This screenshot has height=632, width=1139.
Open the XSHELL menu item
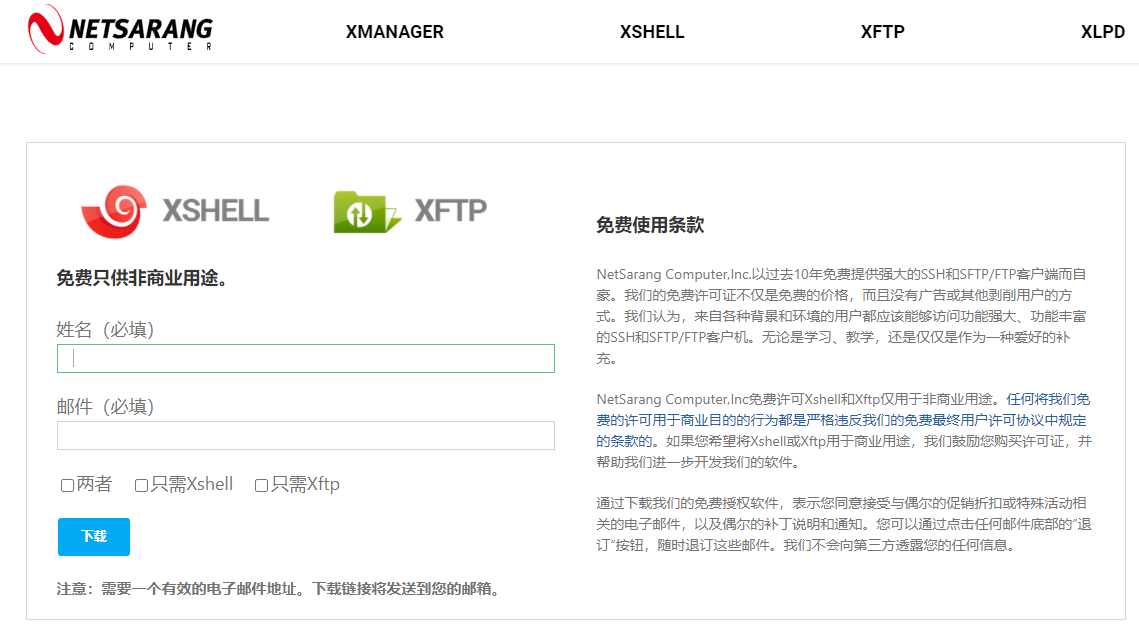pyautogui.click(x=652, y=32)
